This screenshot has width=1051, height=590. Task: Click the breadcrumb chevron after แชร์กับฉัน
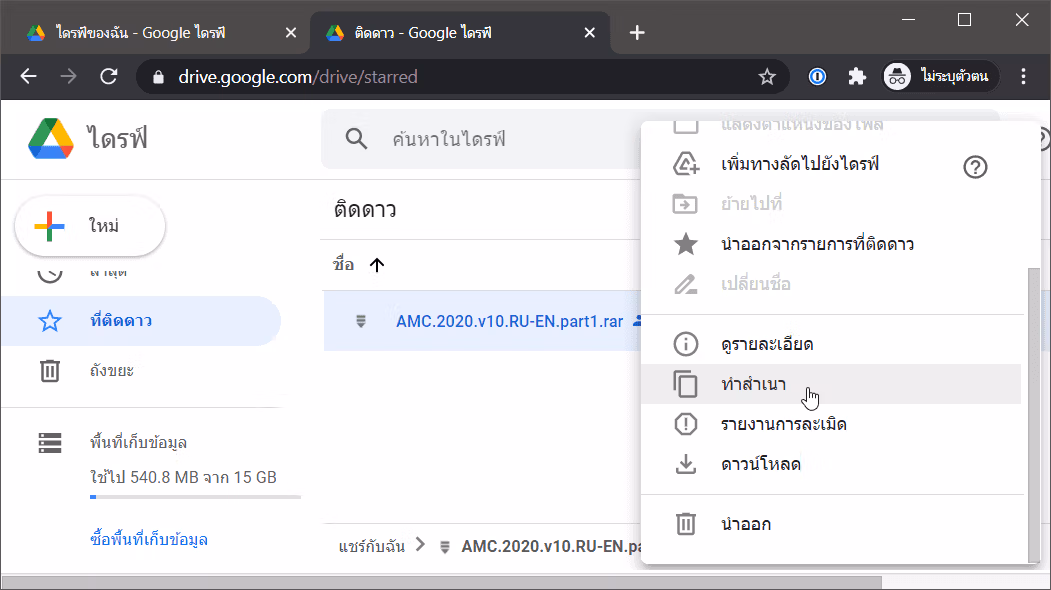point(420,544)
